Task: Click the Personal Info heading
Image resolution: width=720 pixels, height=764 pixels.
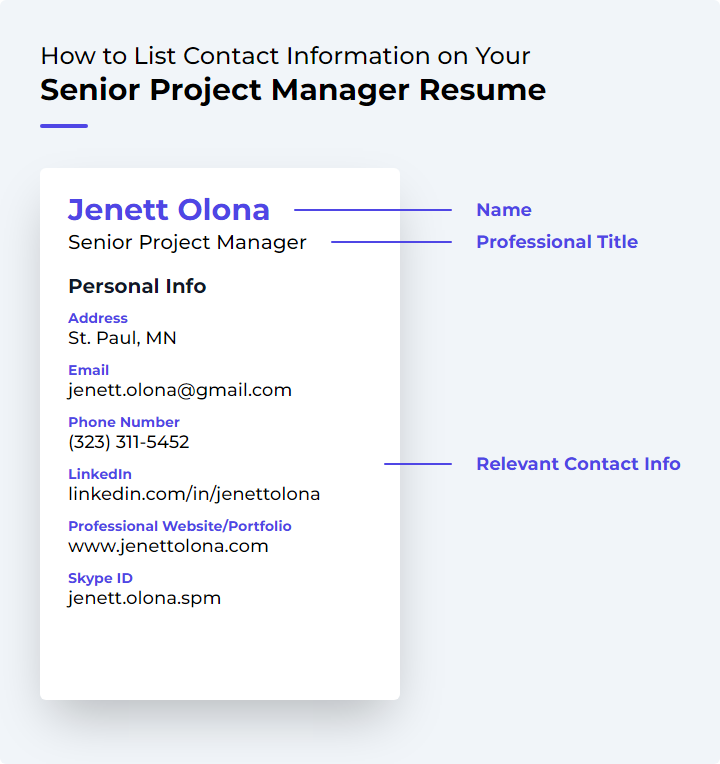Action: coord(137,286)
